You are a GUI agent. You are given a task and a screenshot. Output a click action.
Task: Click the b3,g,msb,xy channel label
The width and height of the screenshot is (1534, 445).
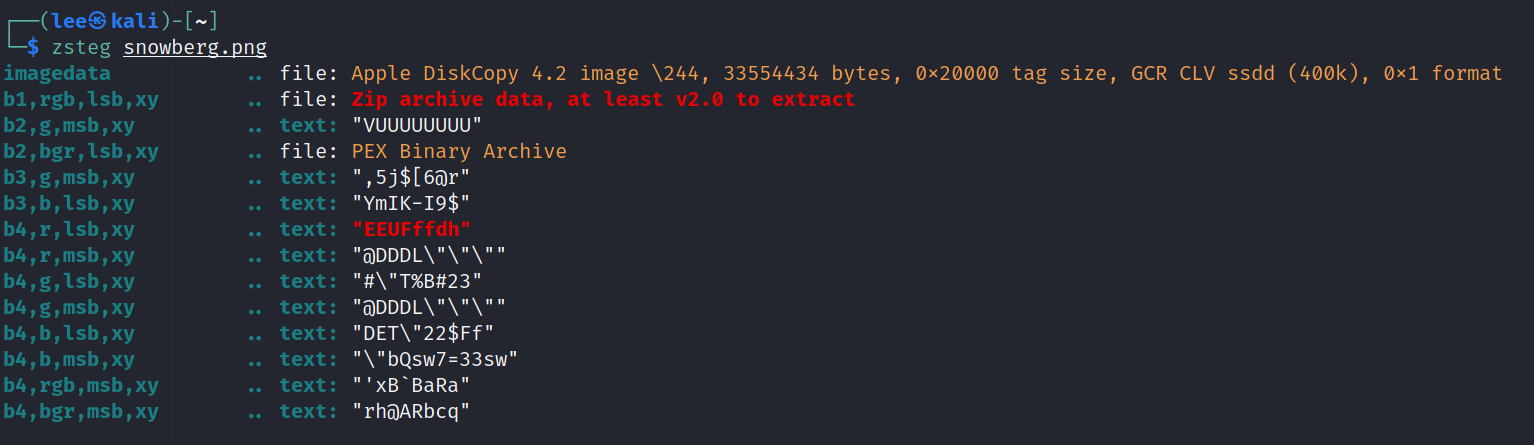(69, 177)
